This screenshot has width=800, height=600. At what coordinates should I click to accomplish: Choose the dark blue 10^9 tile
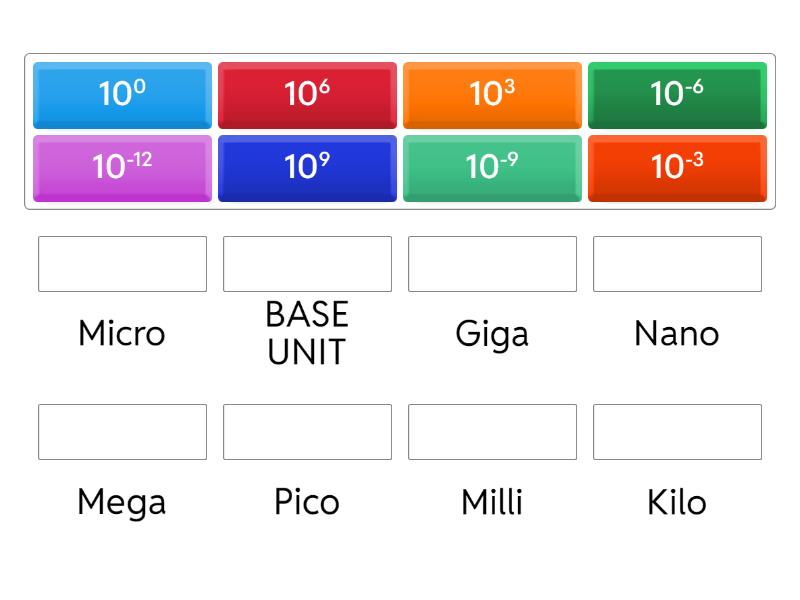307,167
